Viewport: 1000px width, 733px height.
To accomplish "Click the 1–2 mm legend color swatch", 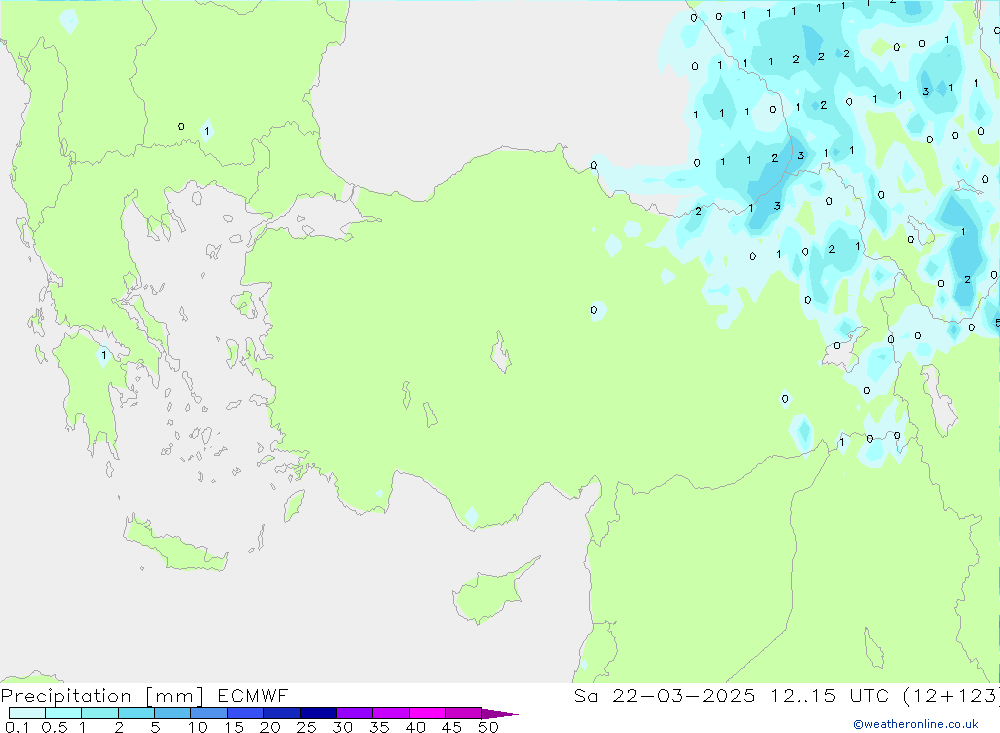I will click(100, 713).
